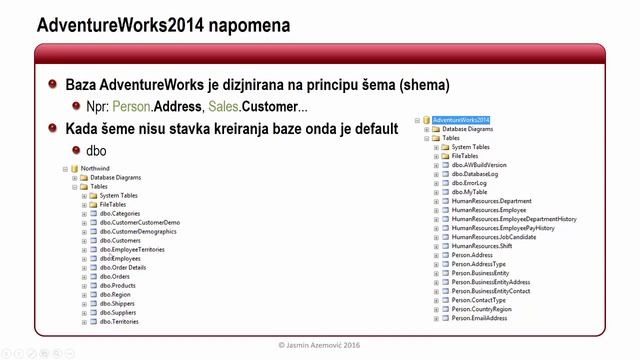Screen dimensions: 640x360
Task: Select the highlighted AdventureWorks2014 label
Action: (461, 120)
